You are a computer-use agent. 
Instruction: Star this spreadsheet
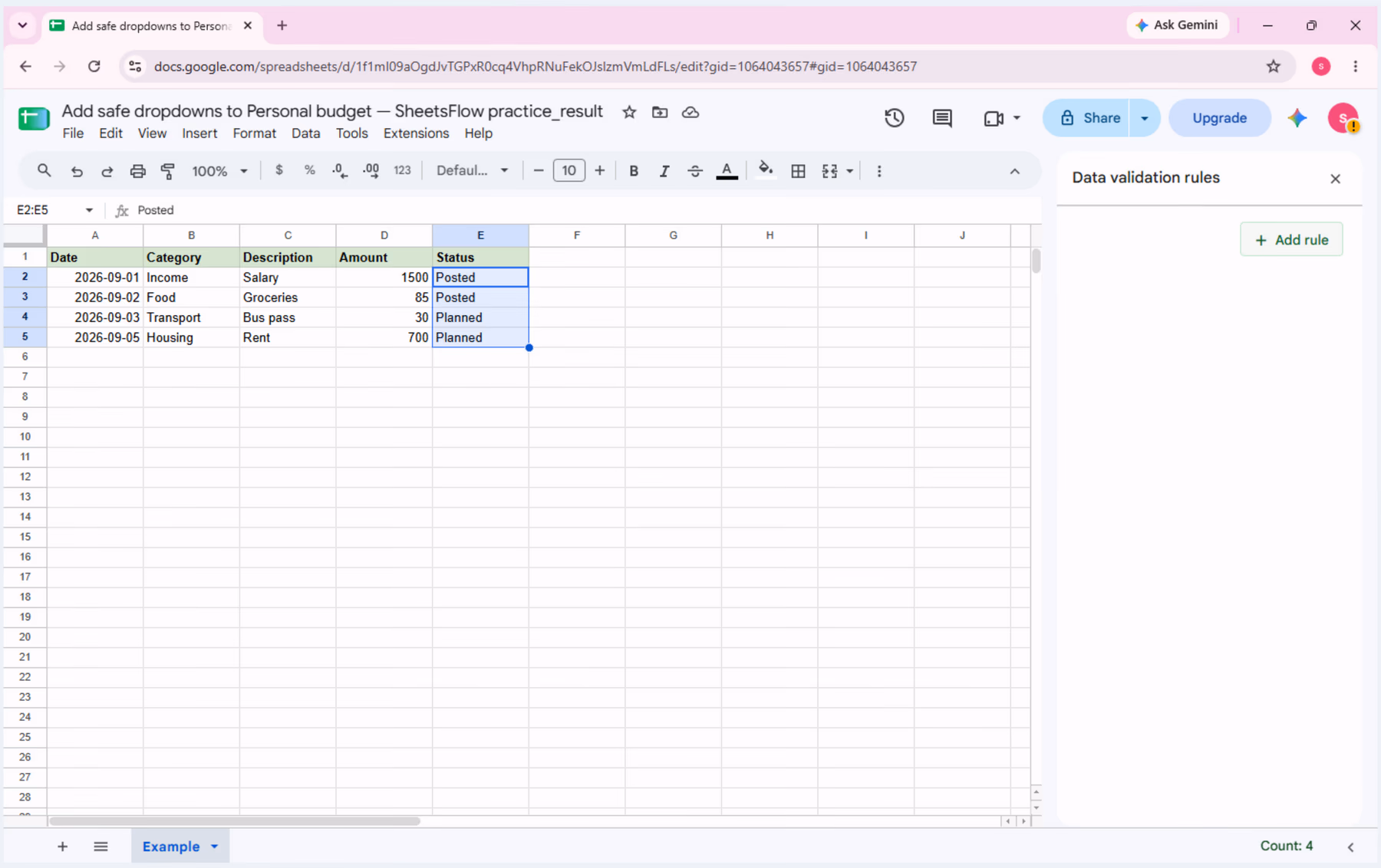pyautogui.click(x=629, y=112)
